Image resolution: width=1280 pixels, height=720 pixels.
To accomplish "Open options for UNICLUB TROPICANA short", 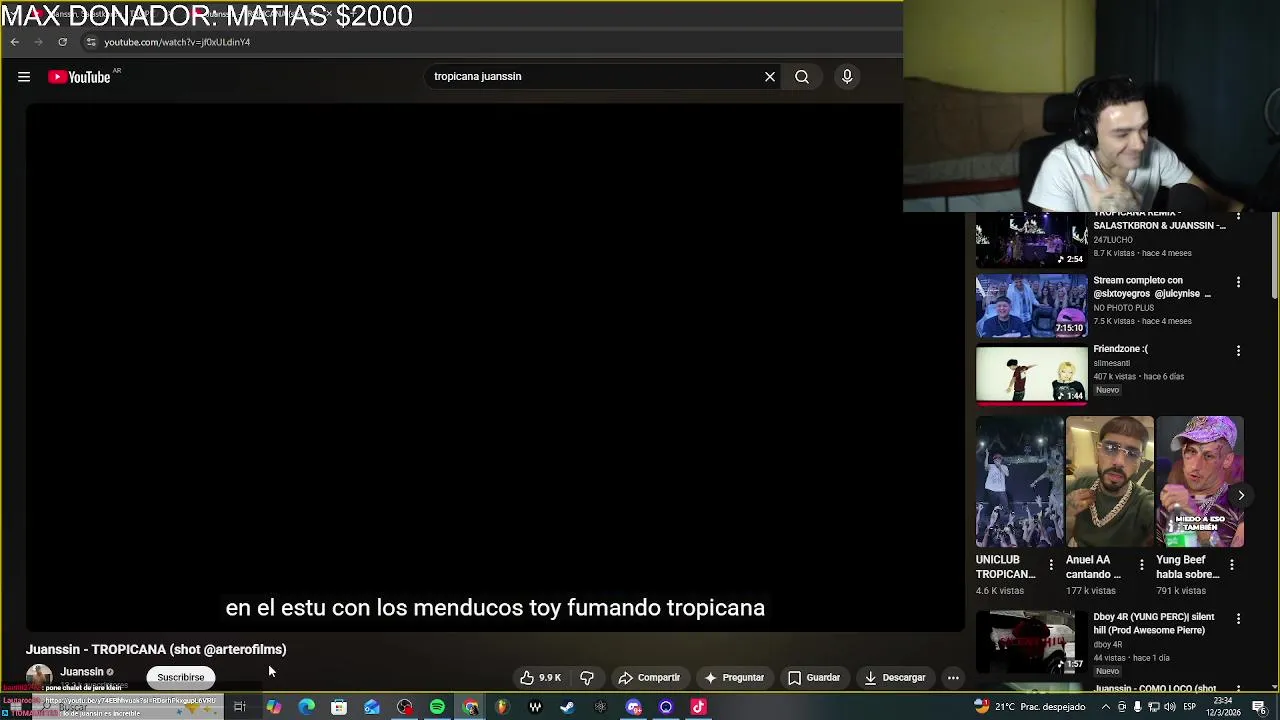I will tap(1051, 565).
